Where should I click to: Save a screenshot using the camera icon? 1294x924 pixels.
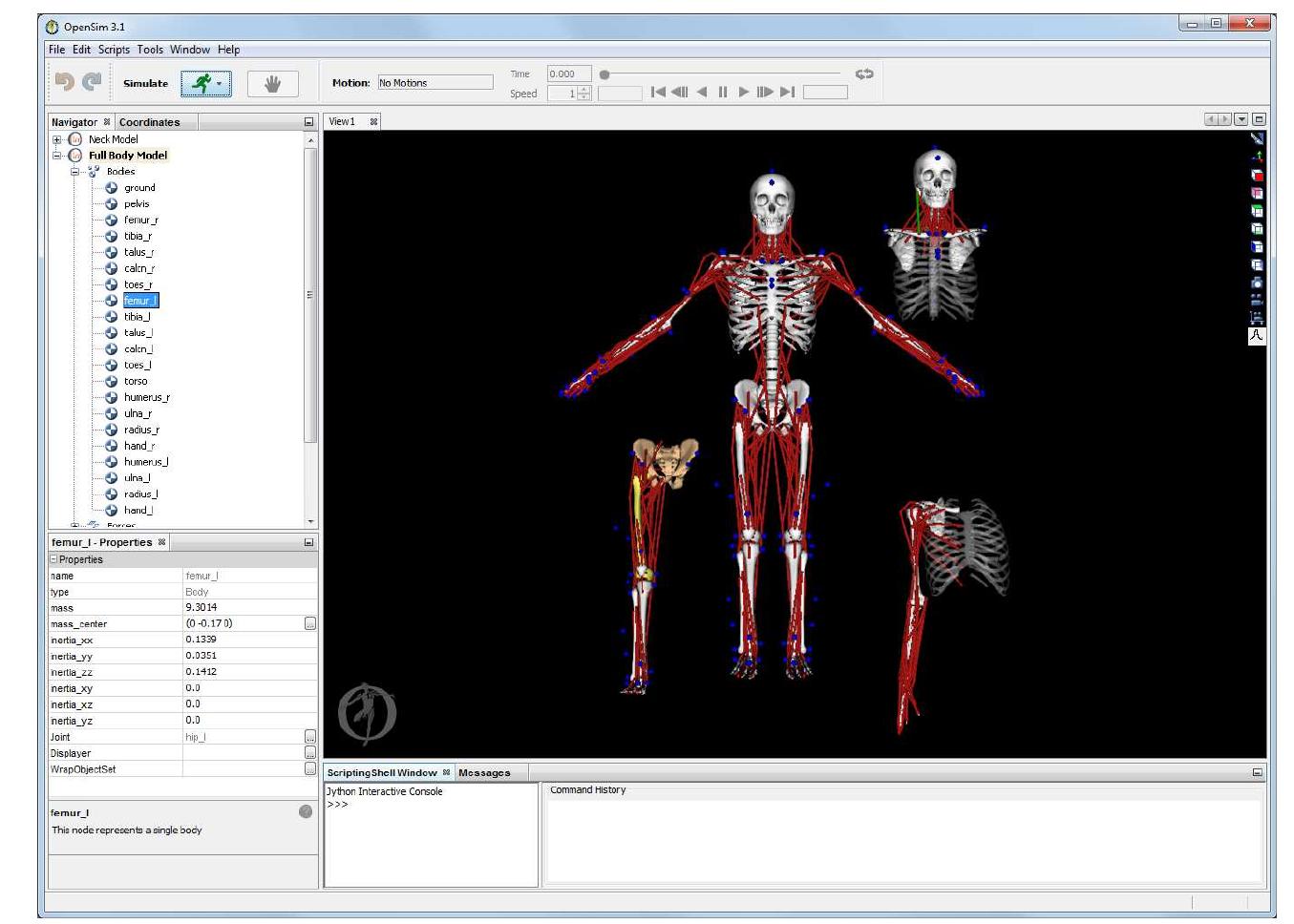1256,283
